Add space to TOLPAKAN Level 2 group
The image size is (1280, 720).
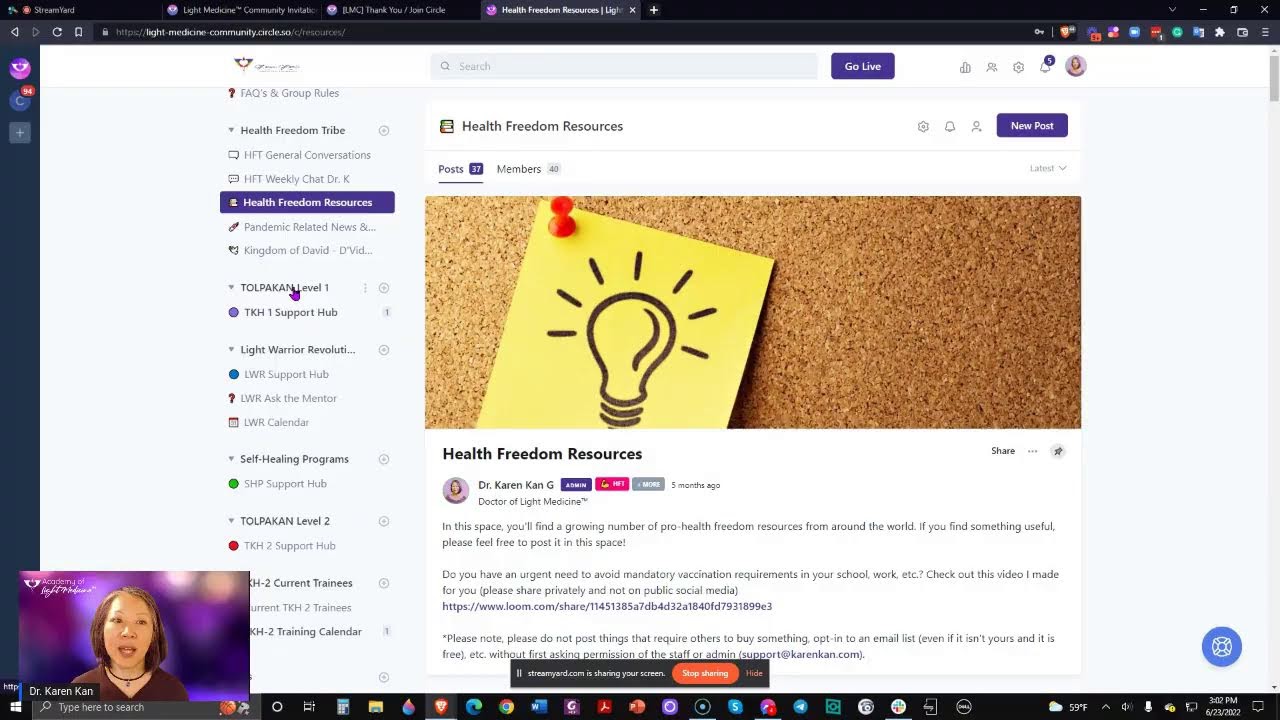click(x=384, y=521)
